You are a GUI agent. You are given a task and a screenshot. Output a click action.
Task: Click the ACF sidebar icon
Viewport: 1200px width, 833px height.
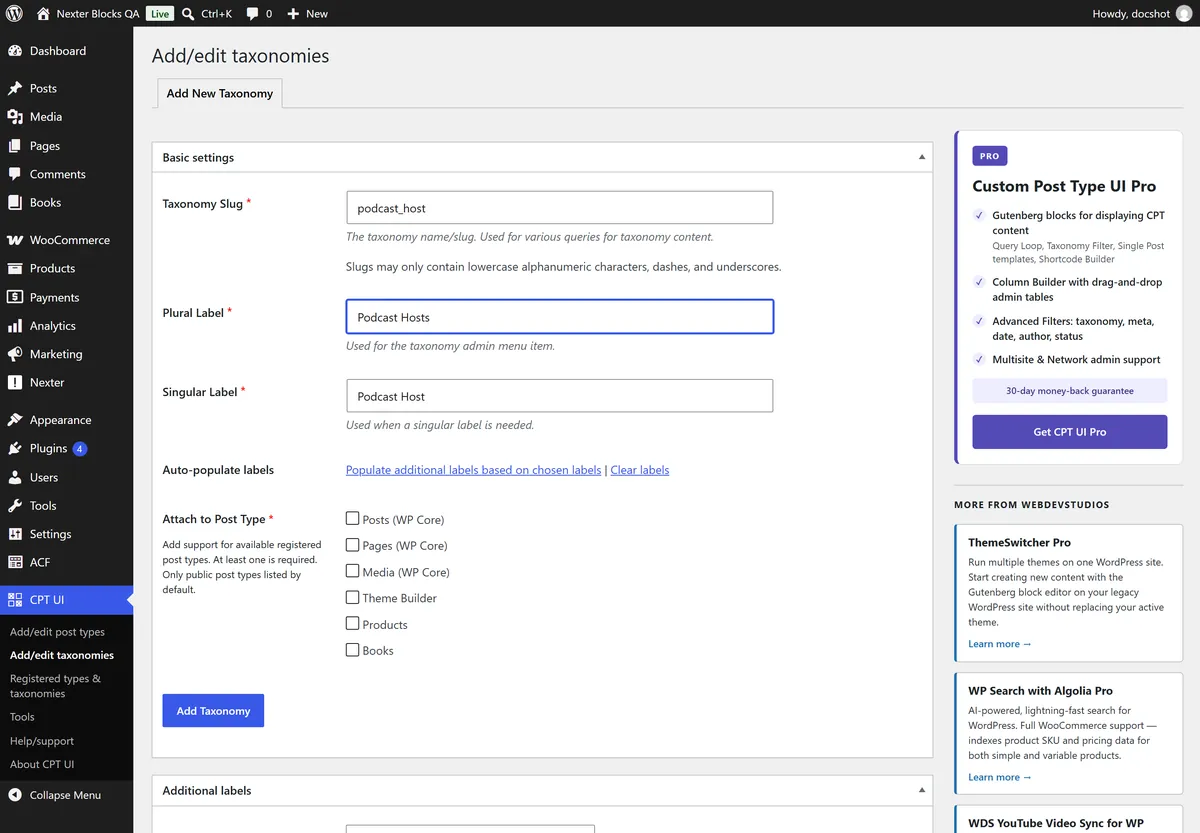tap(15, 562)
